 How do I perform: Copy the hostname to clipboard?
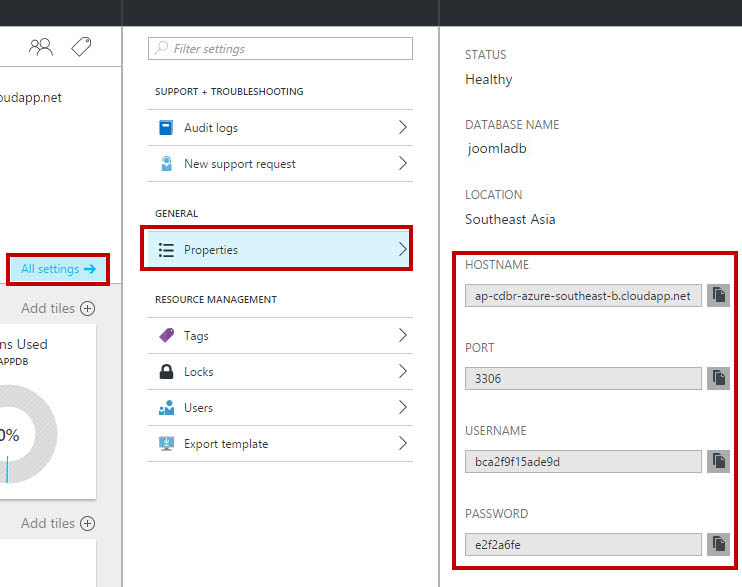718,295
